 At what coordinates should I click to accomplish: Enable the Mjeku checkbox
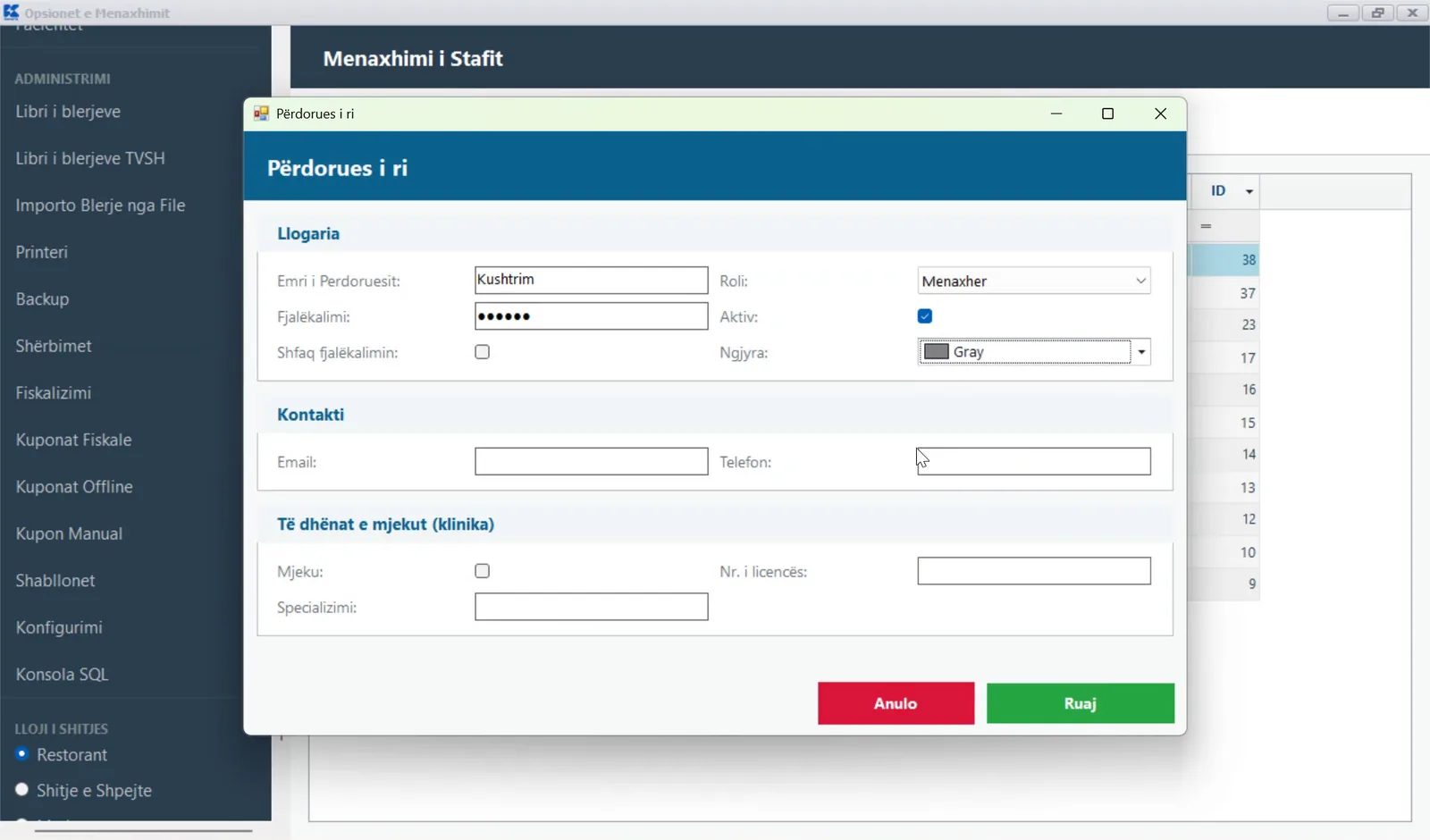click(x=483, y=571)
